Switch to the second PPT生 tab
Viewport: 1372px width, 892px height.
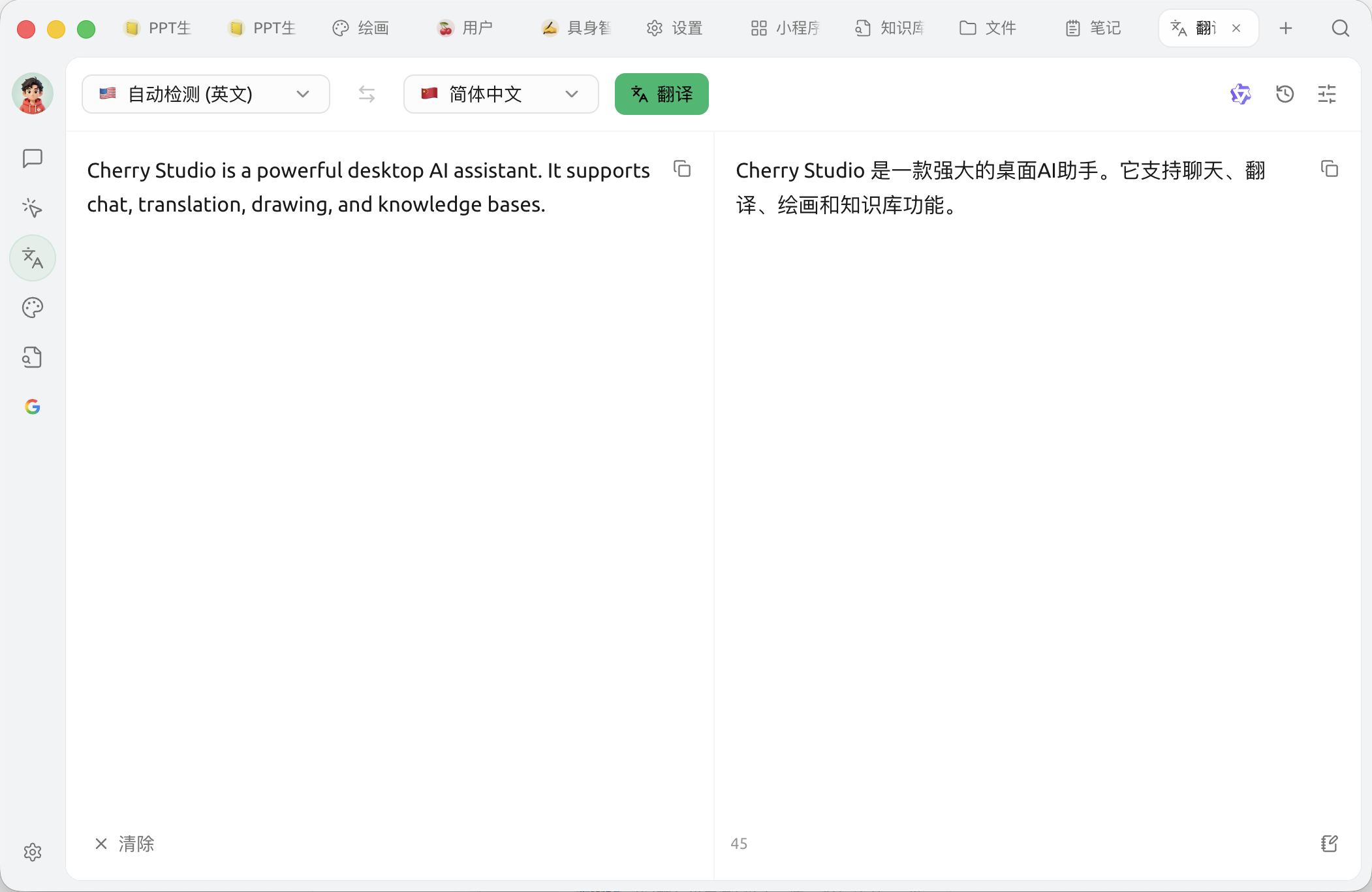click(262, 28)
